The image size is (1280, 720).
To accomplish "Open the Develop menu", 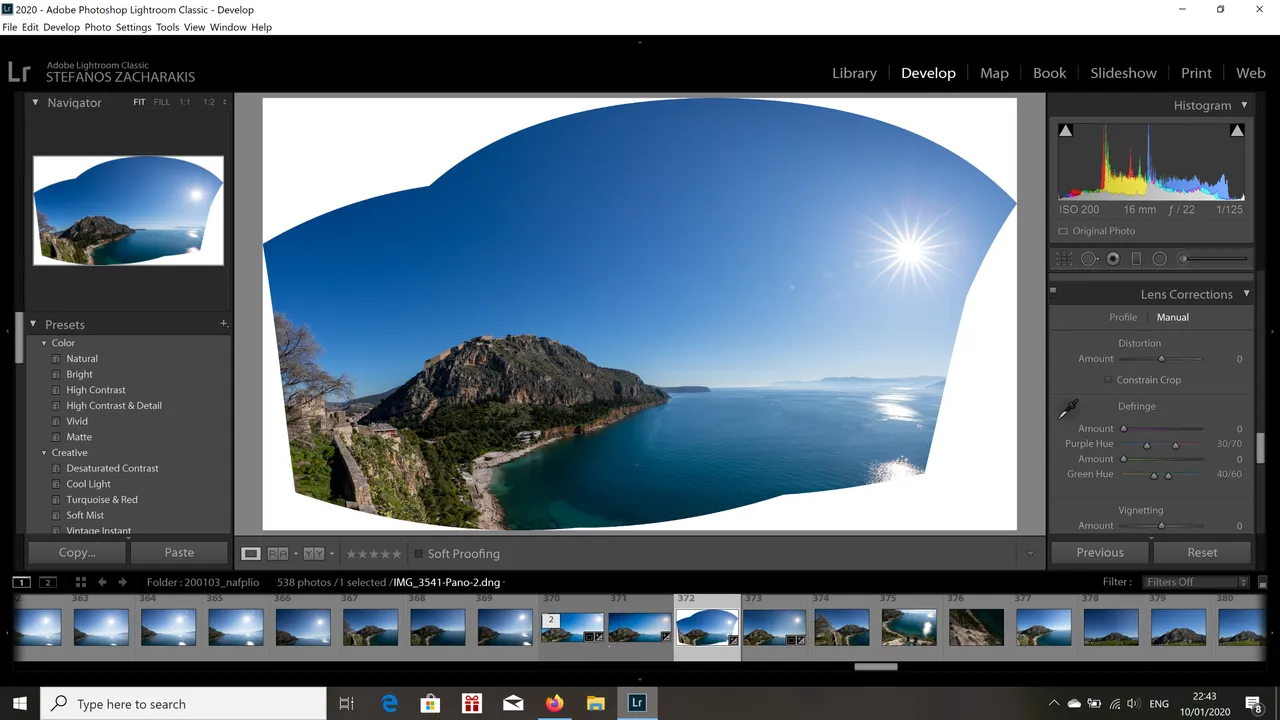I will pyautogui.click(x=61, y=27).
